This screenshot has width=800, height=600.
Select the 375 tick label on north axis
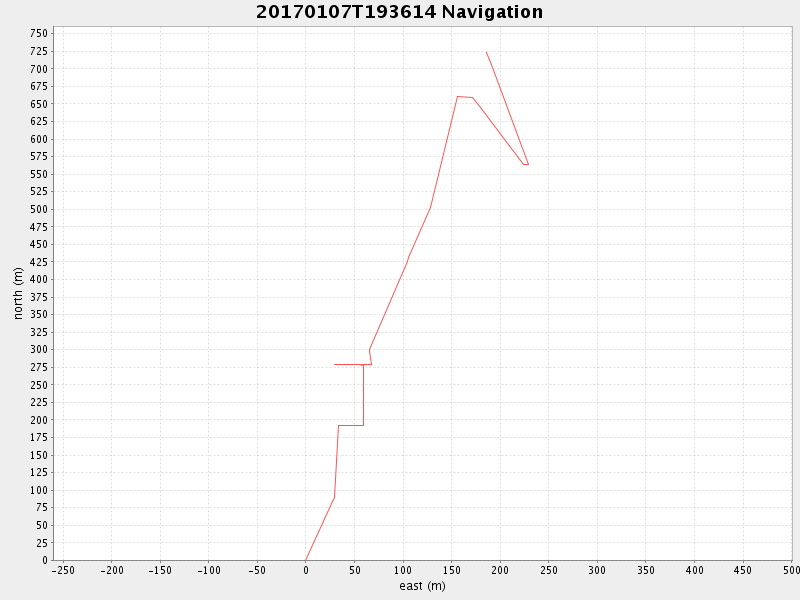pos(39,297)
